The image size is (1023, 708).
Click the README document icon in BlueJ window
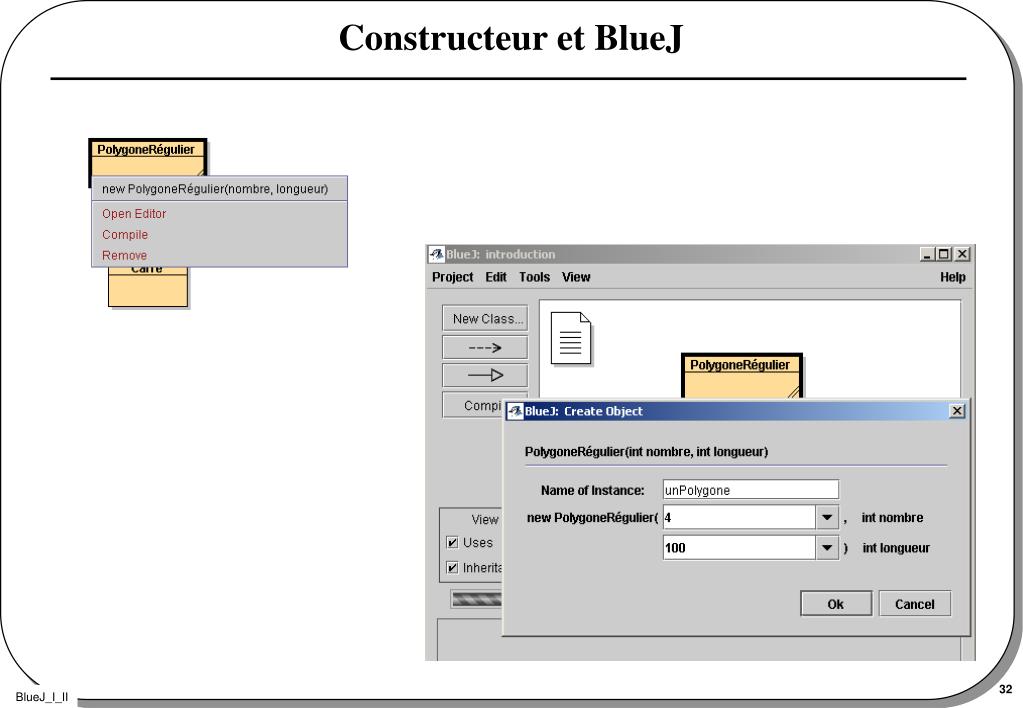click(x=571, y=338)
